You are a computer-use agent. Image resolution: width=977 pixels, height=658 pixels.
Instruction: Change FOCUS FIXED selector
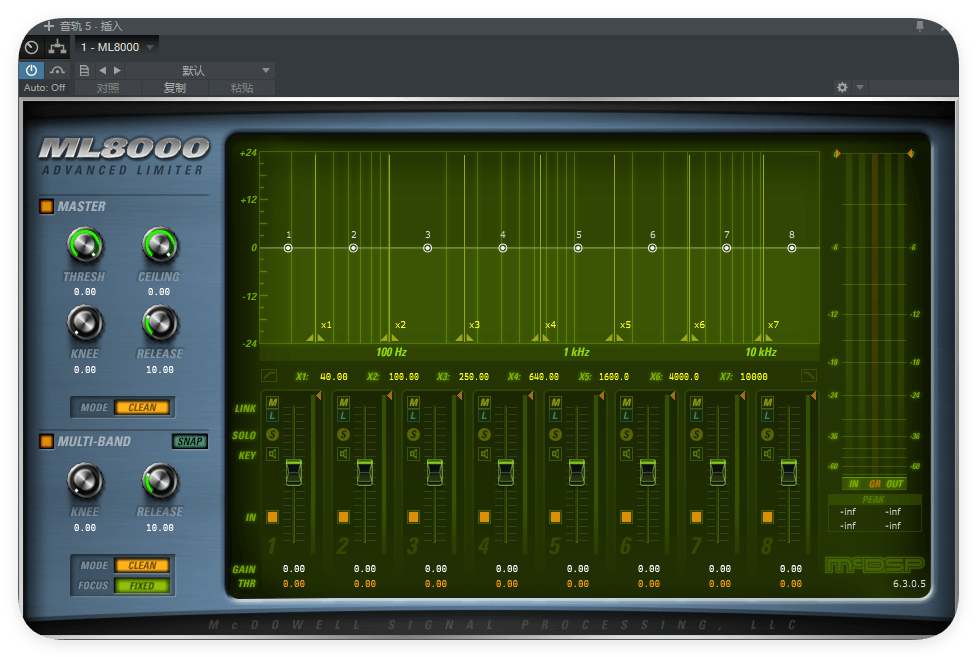tap(142, 586)
